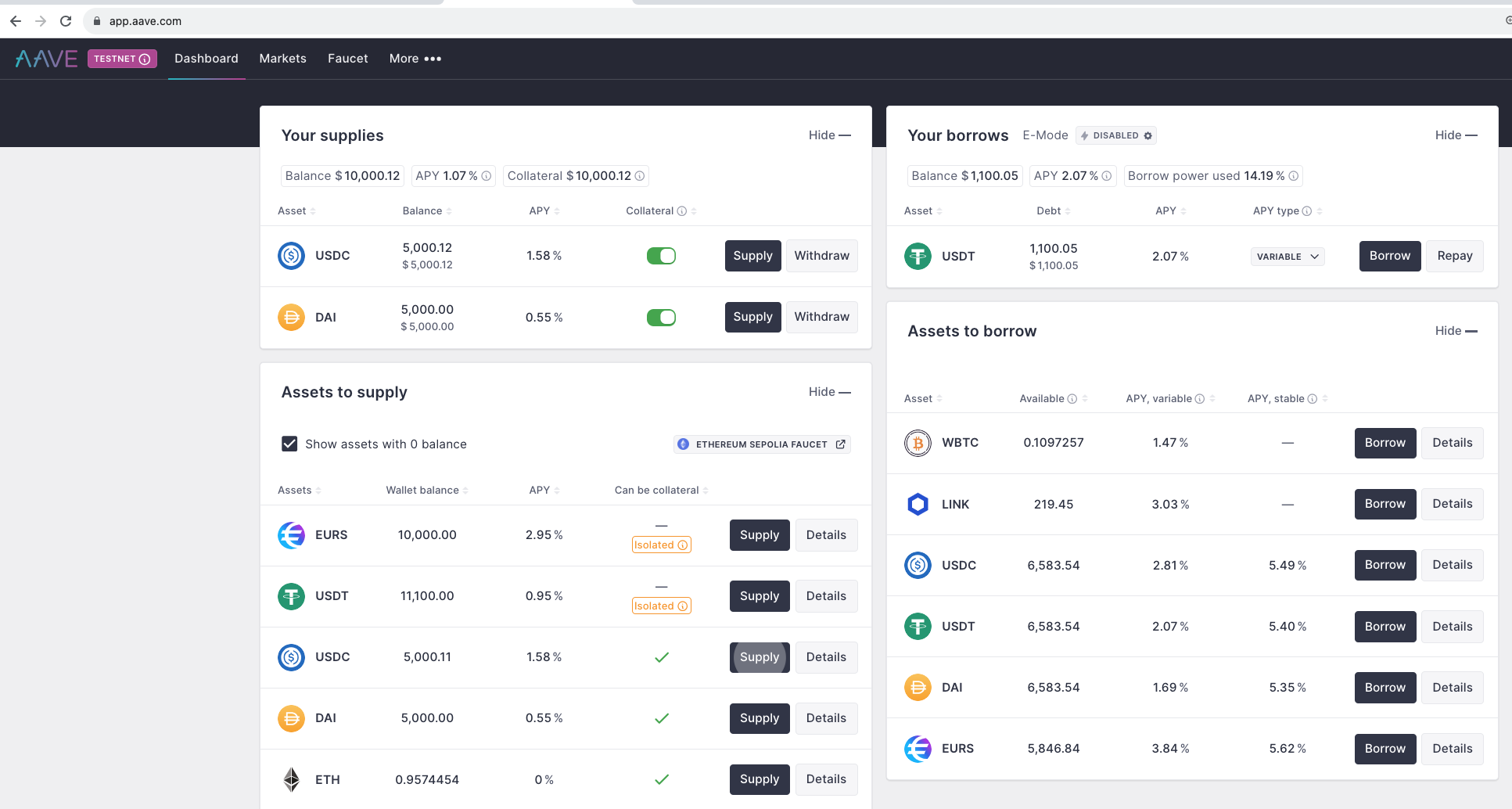Open the Faucet tab
The height and width of the screenshot is (809, 1512).
[348, 59]
